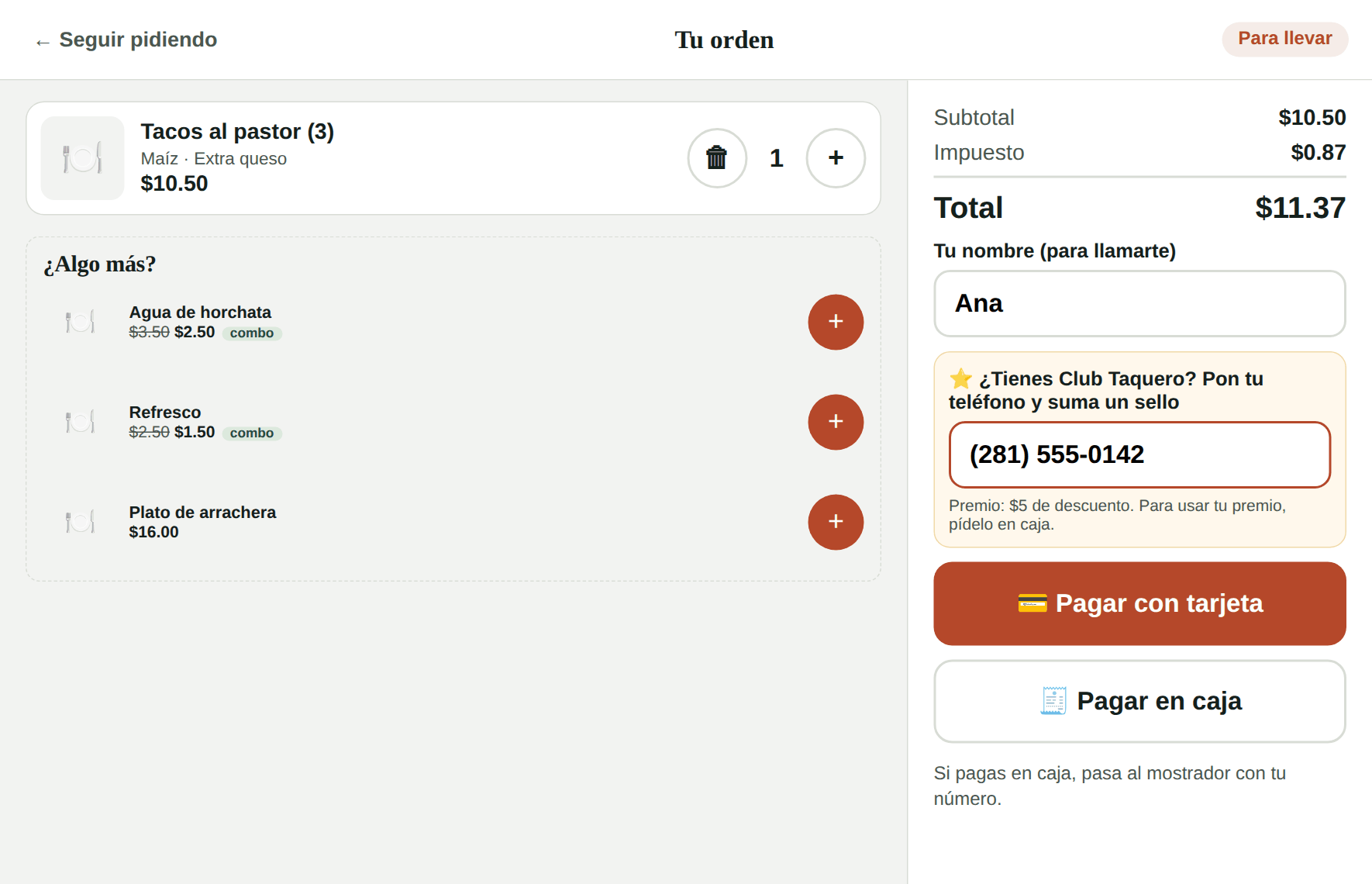Focus the name field containing Ana

tap(1139, 303)
